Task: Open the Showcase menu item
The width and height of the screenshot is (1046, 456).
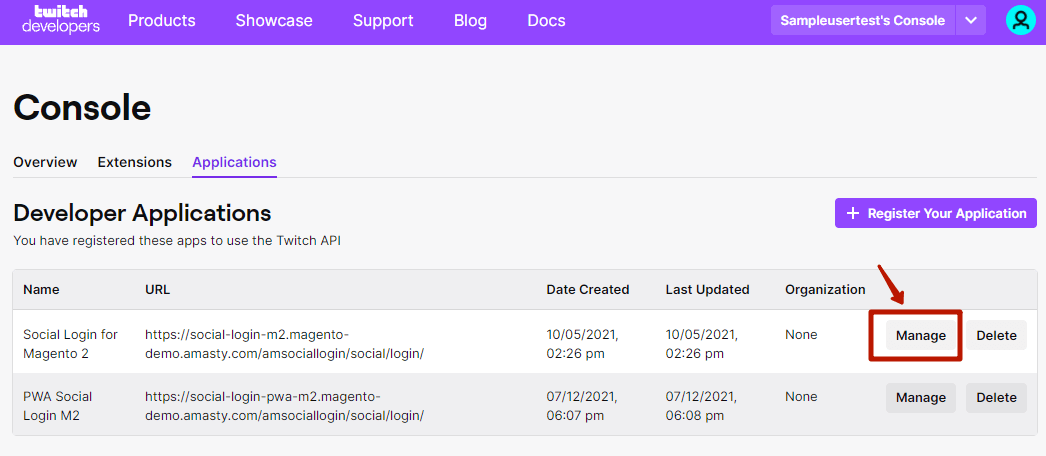Action: [274, 21]
